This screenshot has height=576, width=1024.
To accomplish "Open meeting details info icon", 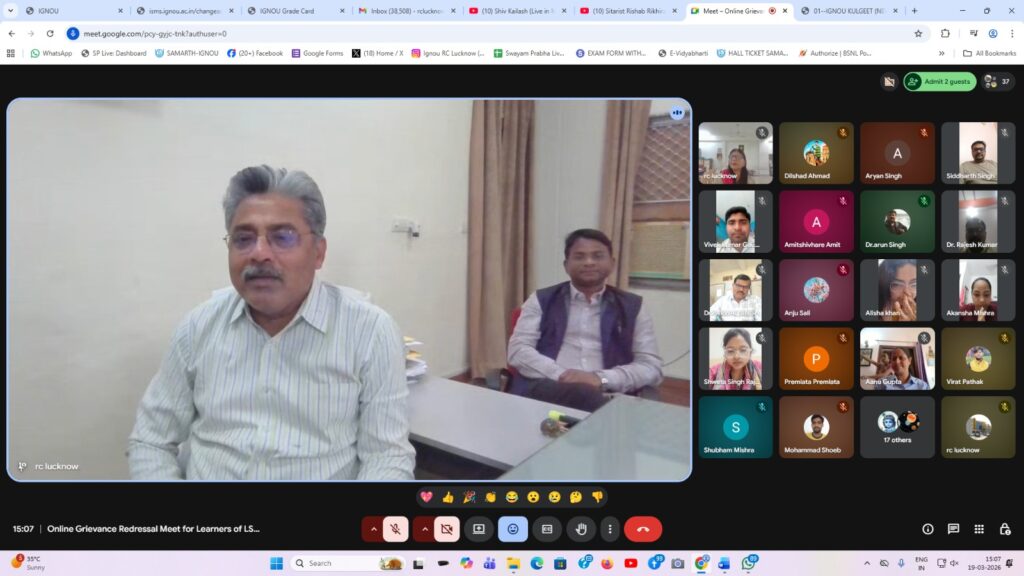I will click(x=928, y=529).
